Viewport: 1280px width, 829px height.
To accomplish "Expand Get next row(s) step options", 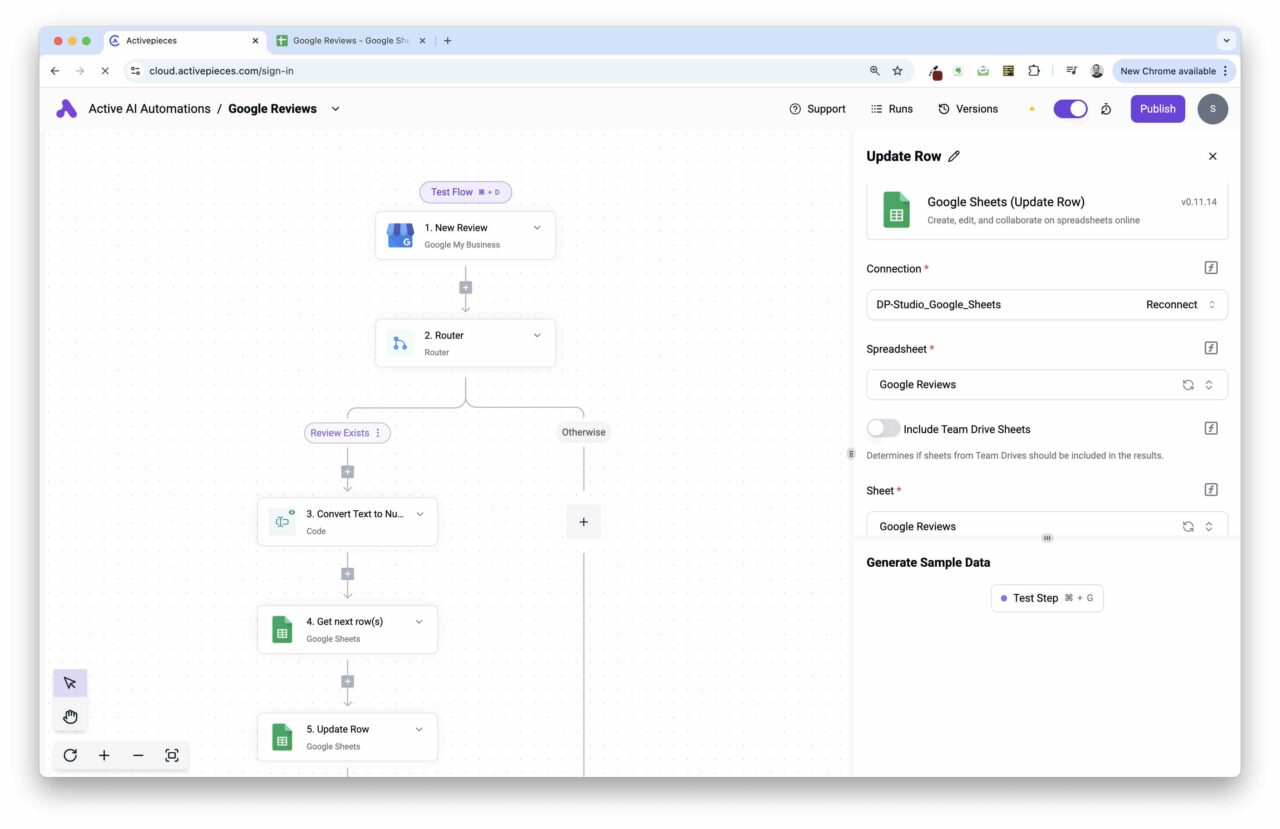I will (x=419, y=622).
